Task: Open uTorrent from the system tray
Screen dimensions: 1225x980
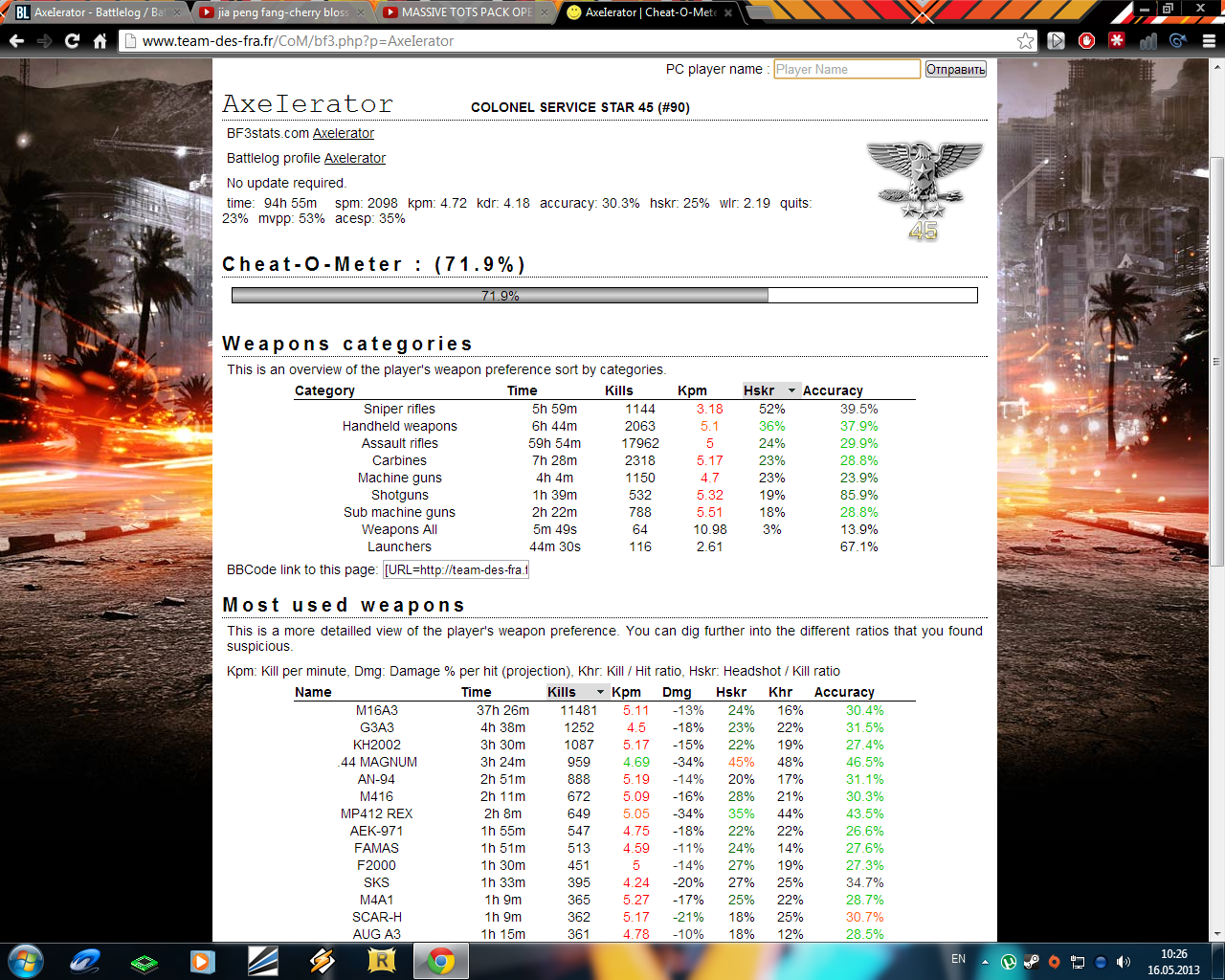Action: tap(1009, 962)
